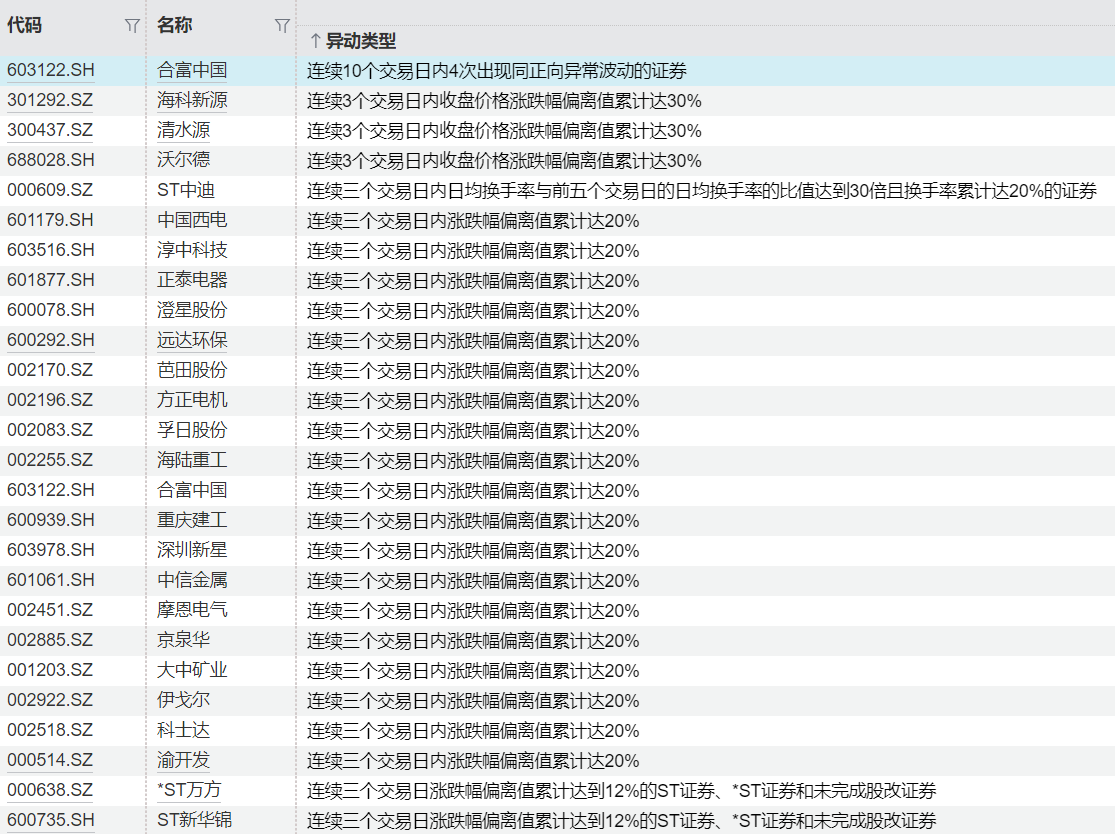This screenshot has width=1115, height=834.
Task: Click stock name 中国西电
Action: pyautogui.click(x=192, y=221)
